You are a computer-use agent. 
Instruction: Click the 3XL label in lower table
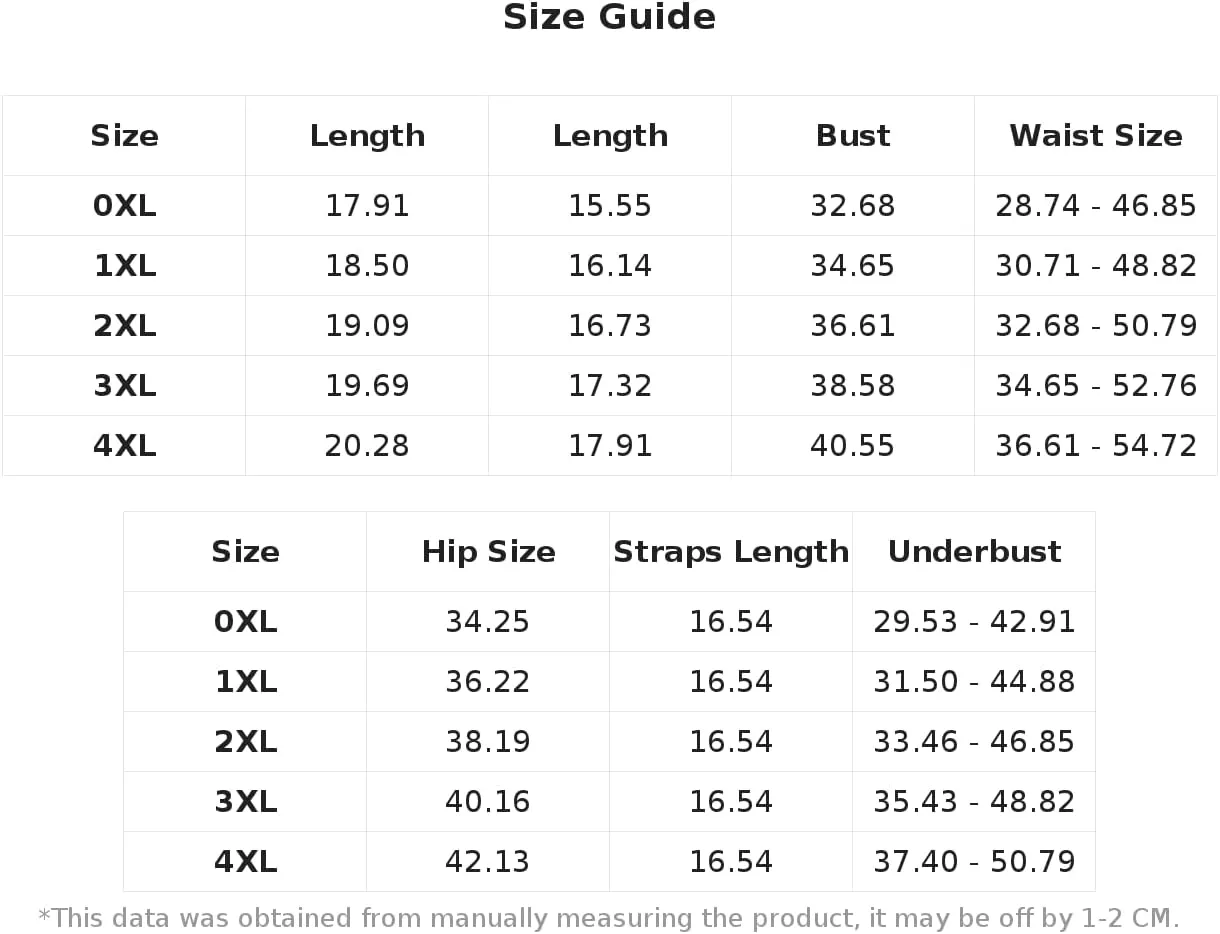pos(245,802)
